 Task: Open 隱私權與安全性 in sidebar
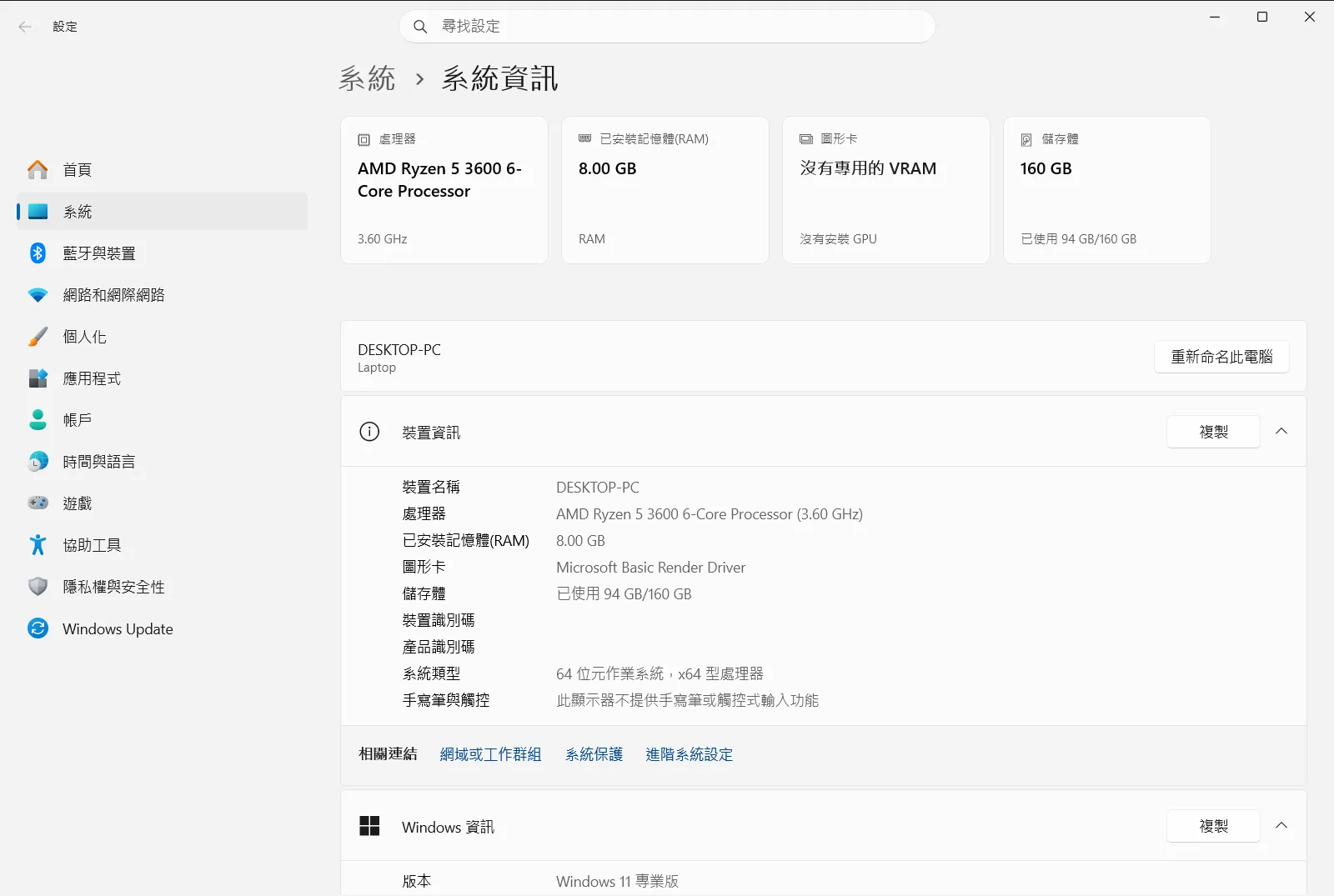click(162, 587)
